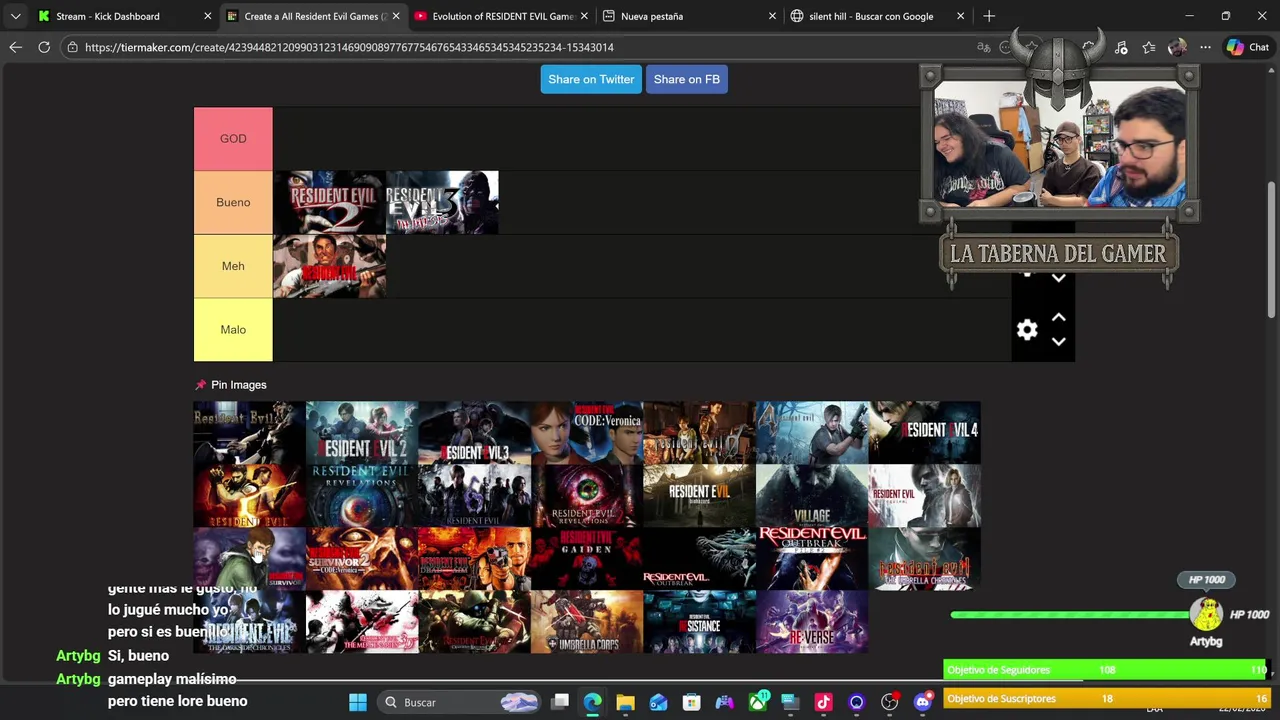The image size is (1280, 720).
Task: Pick the RE:Verse image
Action: pos(812,622)
